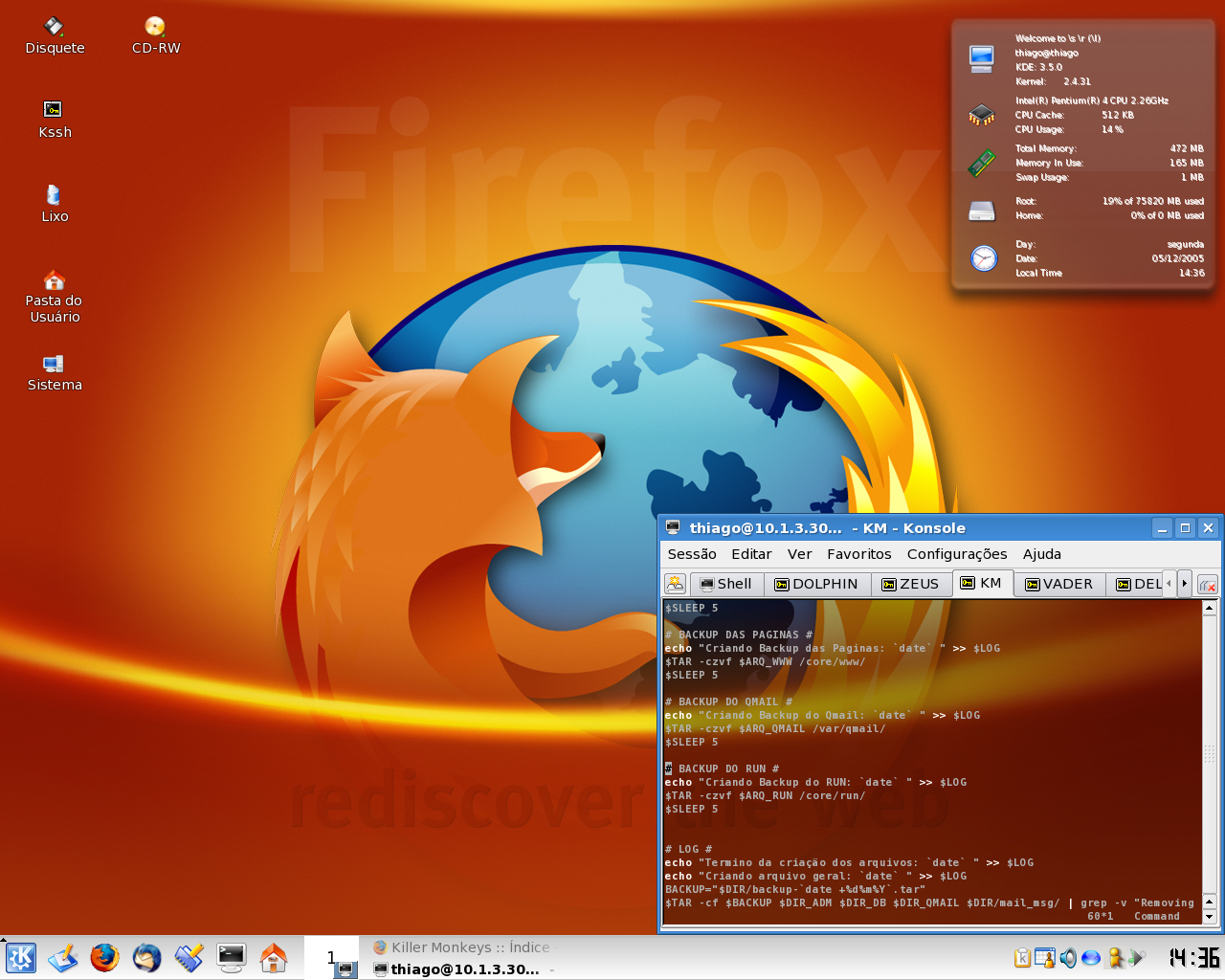Click the 14:36 panel clock

pos(1193,958)
